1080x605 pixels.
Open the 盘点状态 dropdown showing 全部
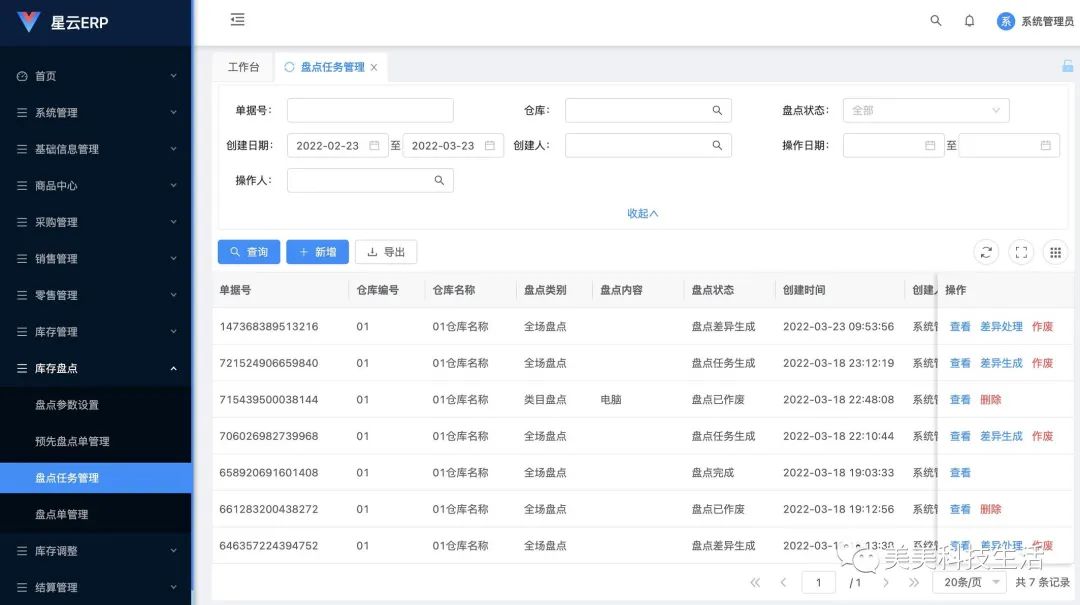[925, 110]
